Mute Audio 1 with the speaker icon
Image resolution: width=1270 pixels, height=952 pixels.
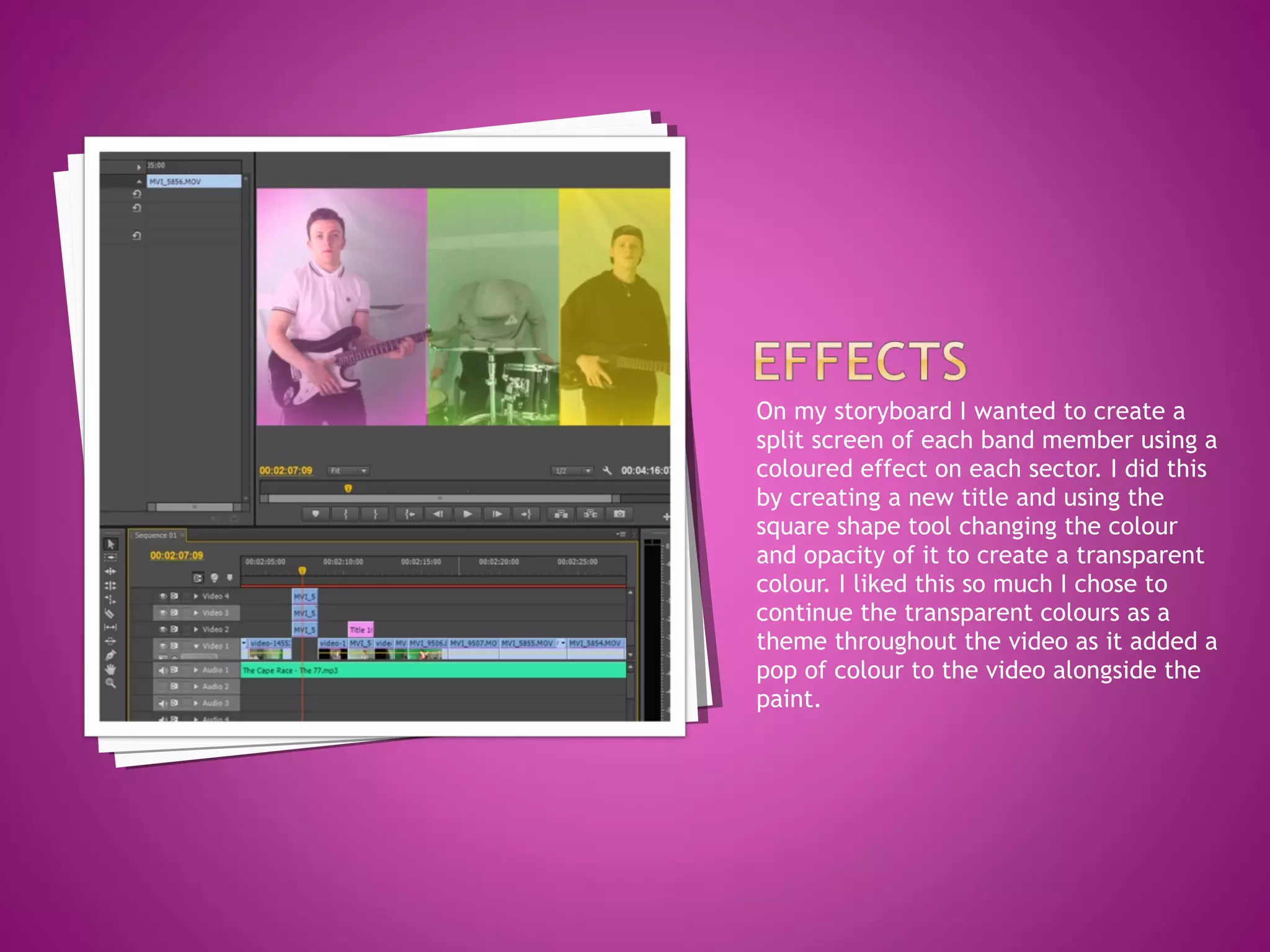tap(163, 670)
